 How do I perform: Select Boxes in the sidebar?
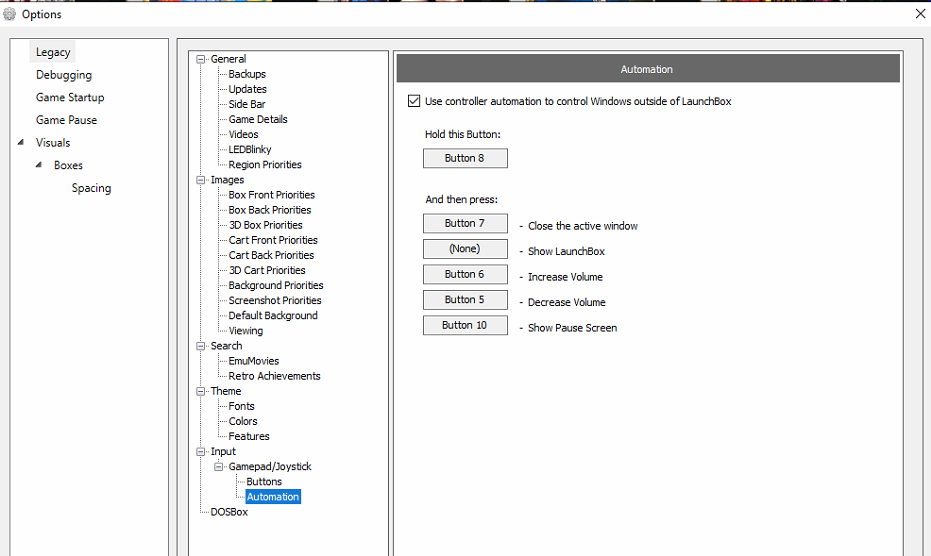coord(68,165)
